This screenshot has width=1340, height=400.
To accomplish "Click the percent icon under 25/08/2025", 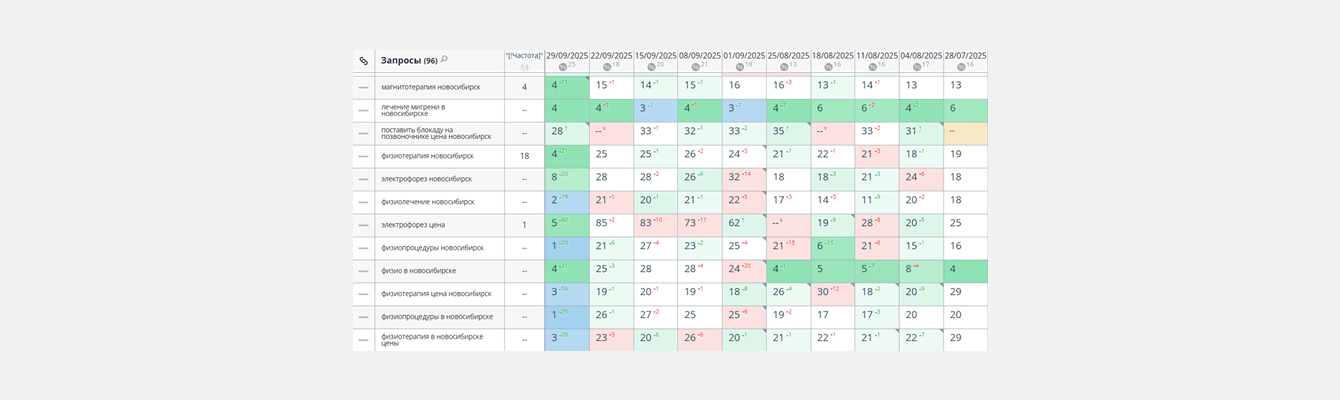I will pyautogui.click(x=783, y=67).
